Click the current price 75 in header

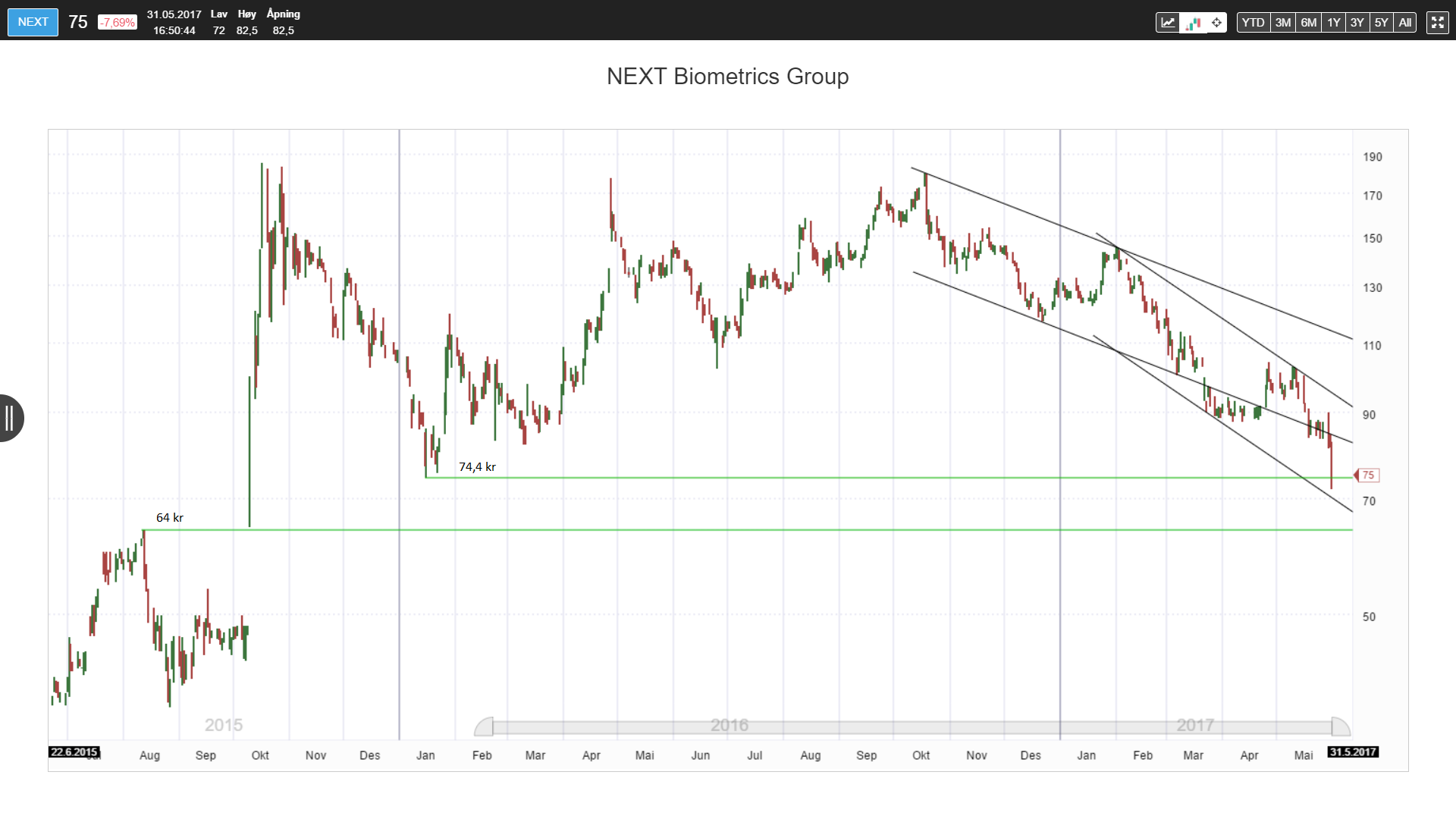[77, 22]
